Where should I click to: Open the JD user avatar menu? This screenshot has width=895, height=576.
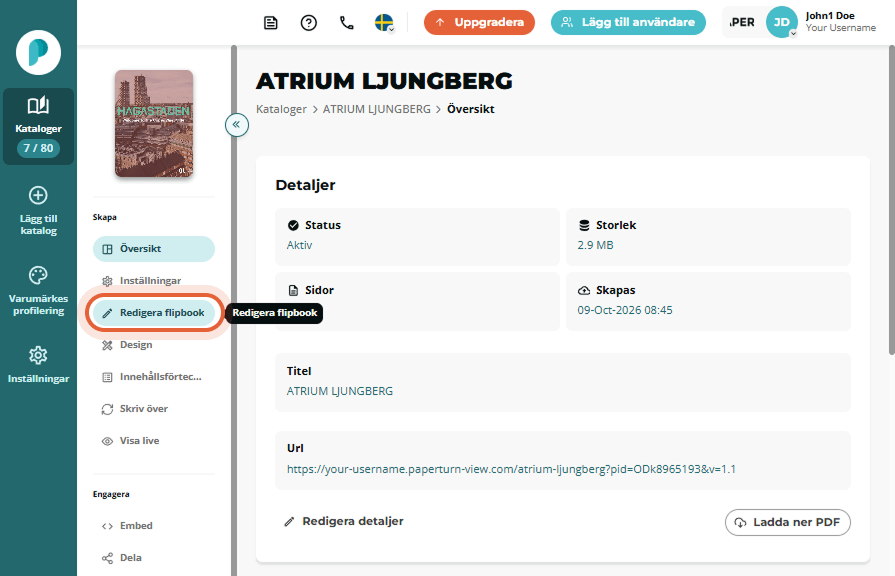pos(781,22)
